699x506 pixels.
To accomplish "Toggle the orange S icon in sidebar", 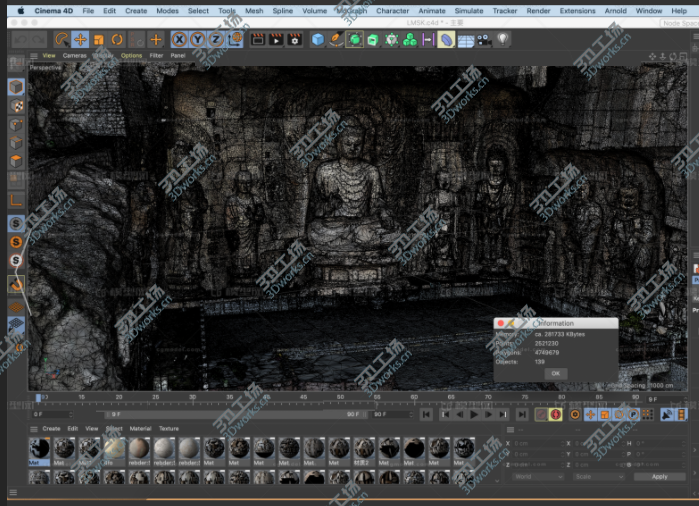I will (x=16, y=242).
